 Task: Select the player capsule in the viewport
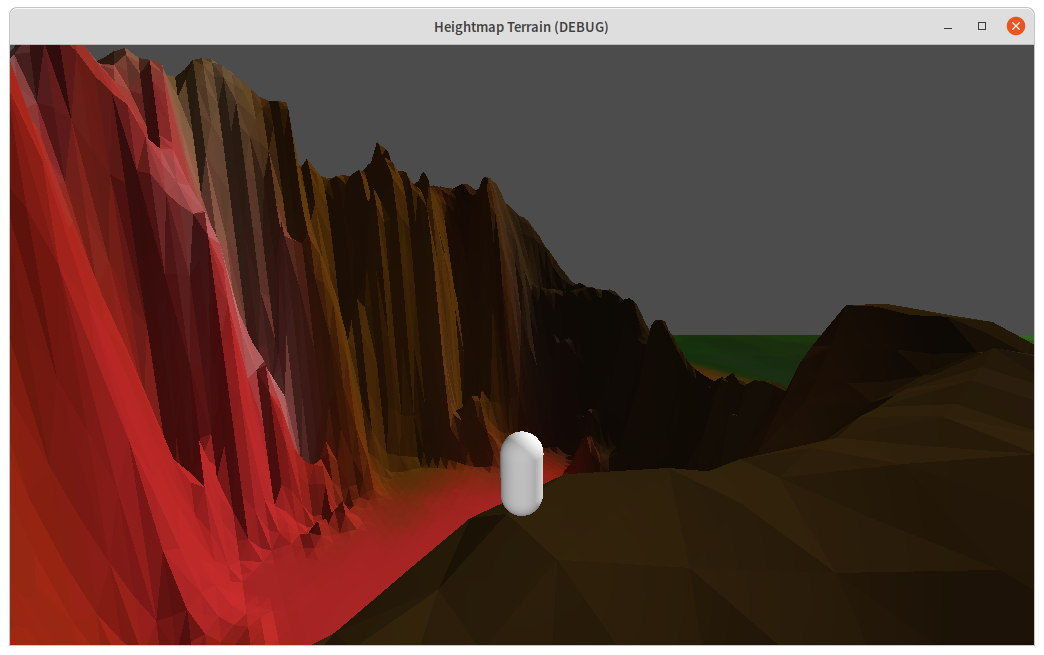pos(521,475)
